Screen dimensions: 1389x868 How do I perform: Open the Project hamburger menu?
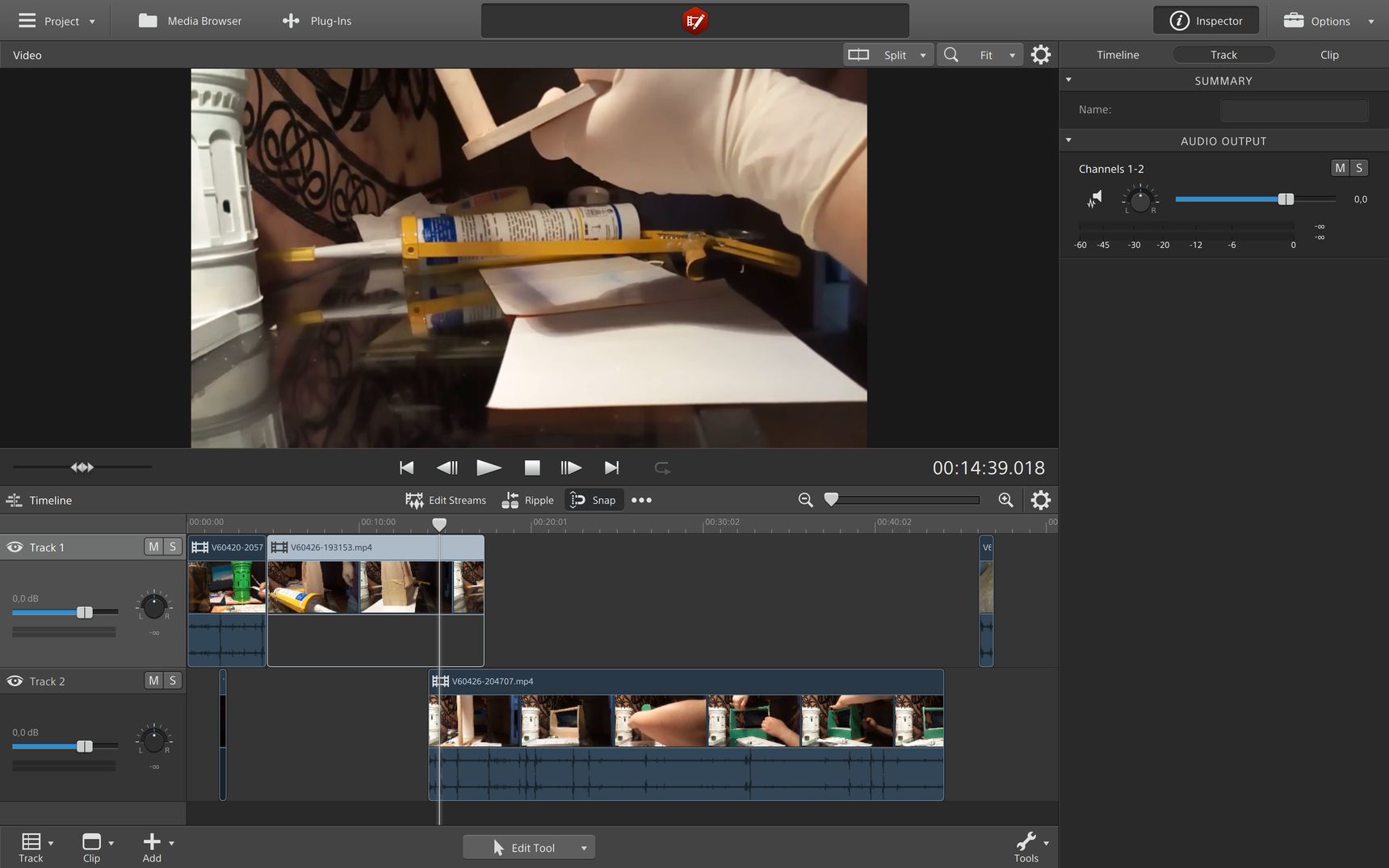tap(57, 21)
